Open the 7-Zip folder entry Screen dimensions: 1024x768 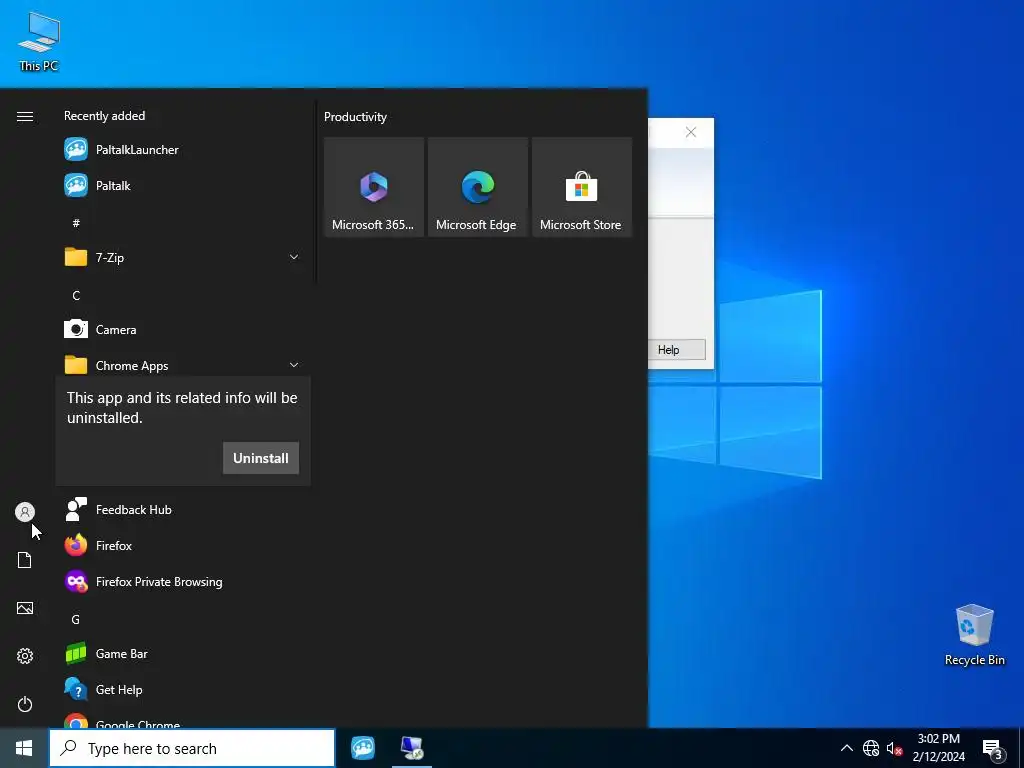pyautogui.click(x=183, y=257)
